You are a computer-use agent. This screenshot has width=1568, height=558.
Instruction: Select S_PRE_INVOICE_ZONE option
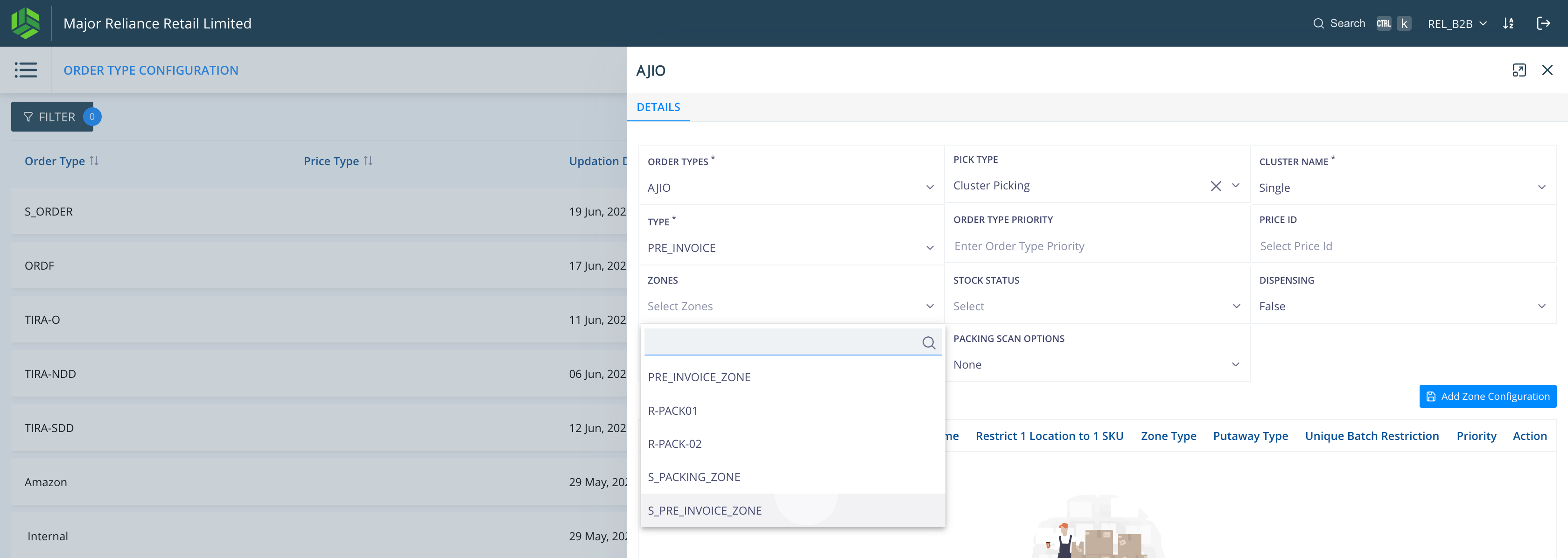pyautogui.click(x=792, y=510)
